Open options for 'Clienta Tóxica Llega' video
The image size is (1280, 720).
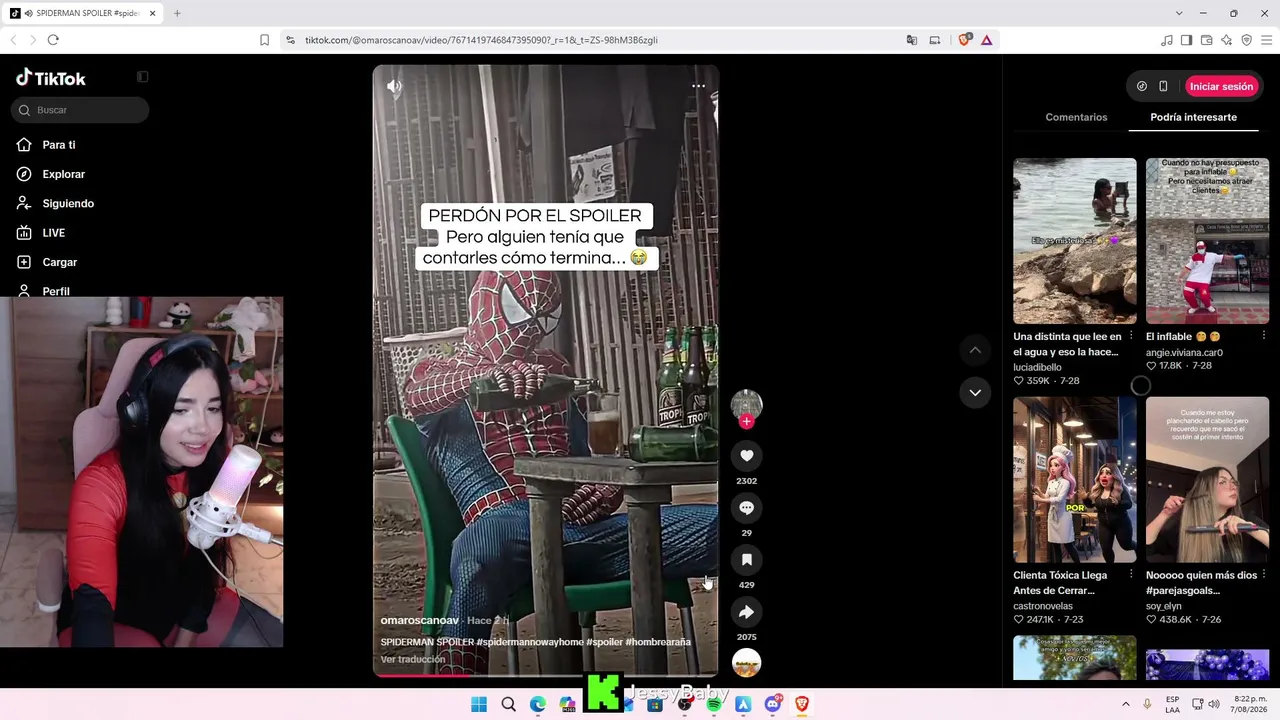1131,574
